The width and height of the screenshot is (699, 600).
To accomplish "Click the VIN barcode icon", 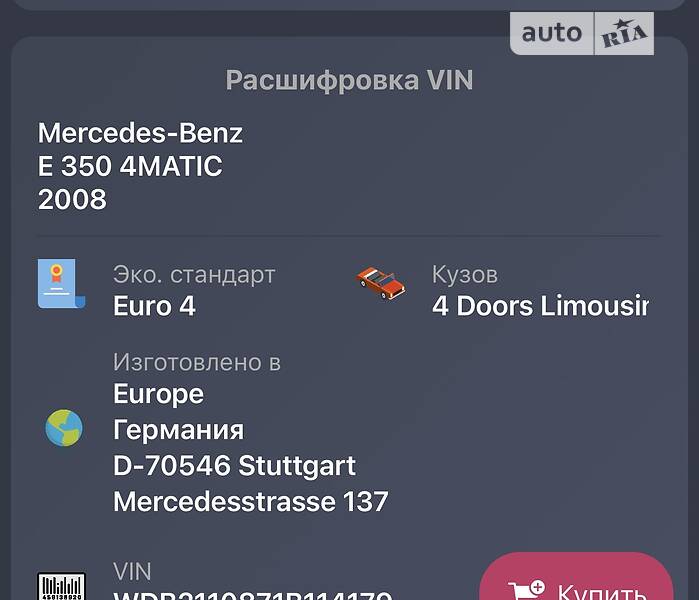I will click(62, 586).
